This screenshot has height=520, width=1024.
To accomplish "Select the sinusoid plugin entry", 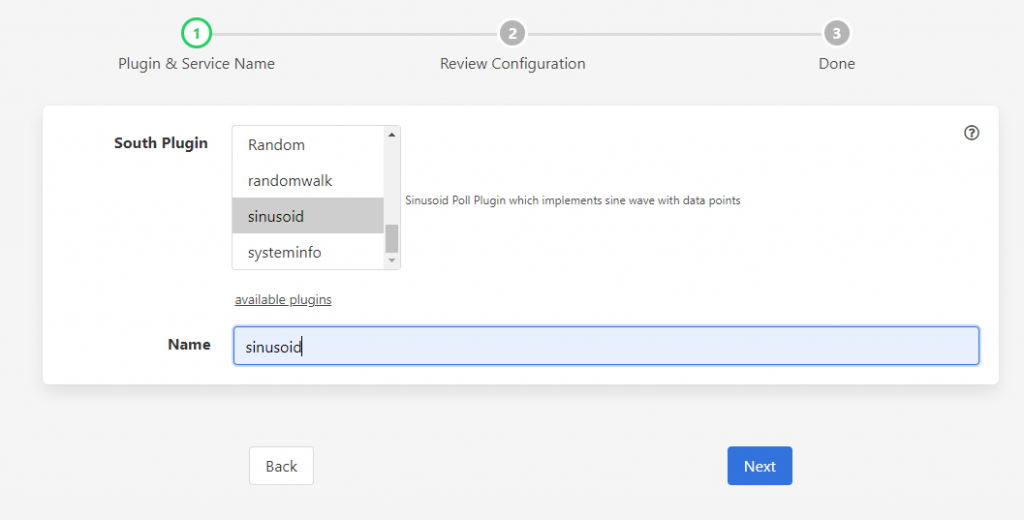I will click(x=308, y=216).
